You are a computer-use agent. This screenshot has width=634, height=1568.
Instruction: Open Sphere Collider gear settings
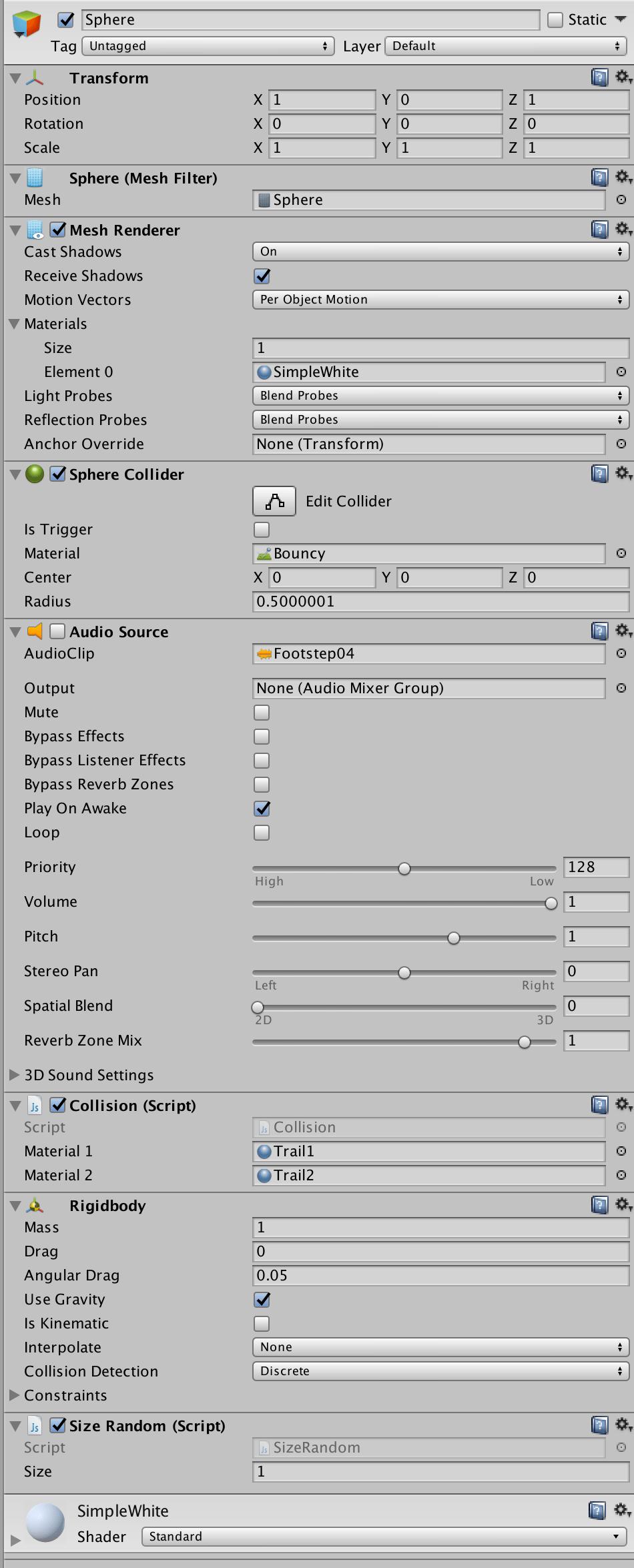click(623, 473)
